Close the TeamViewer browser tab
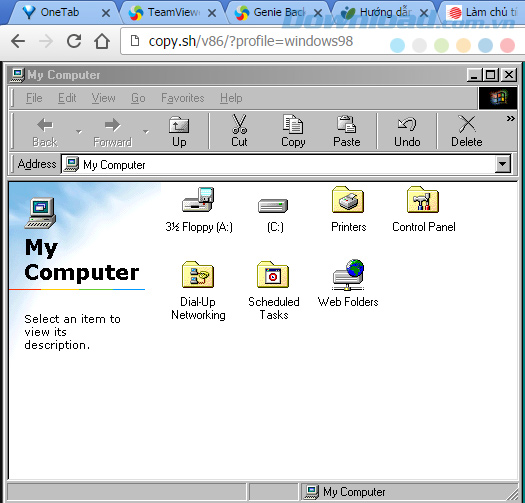This screenshot has height=503, width=525. [212, 13]
